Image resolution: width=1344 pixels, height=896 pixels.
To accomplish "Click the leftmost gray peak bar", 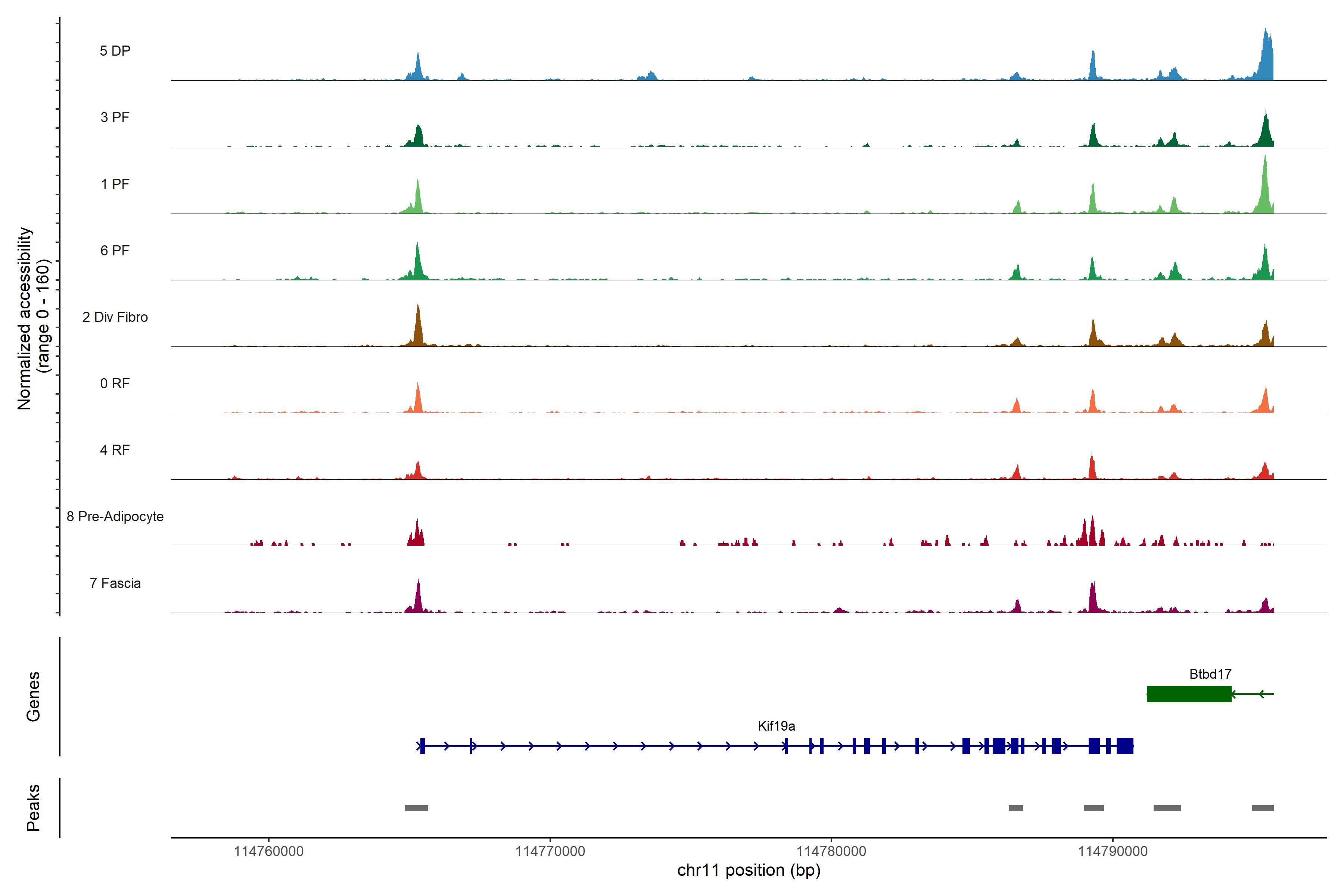I will click(x=416, y=808).
